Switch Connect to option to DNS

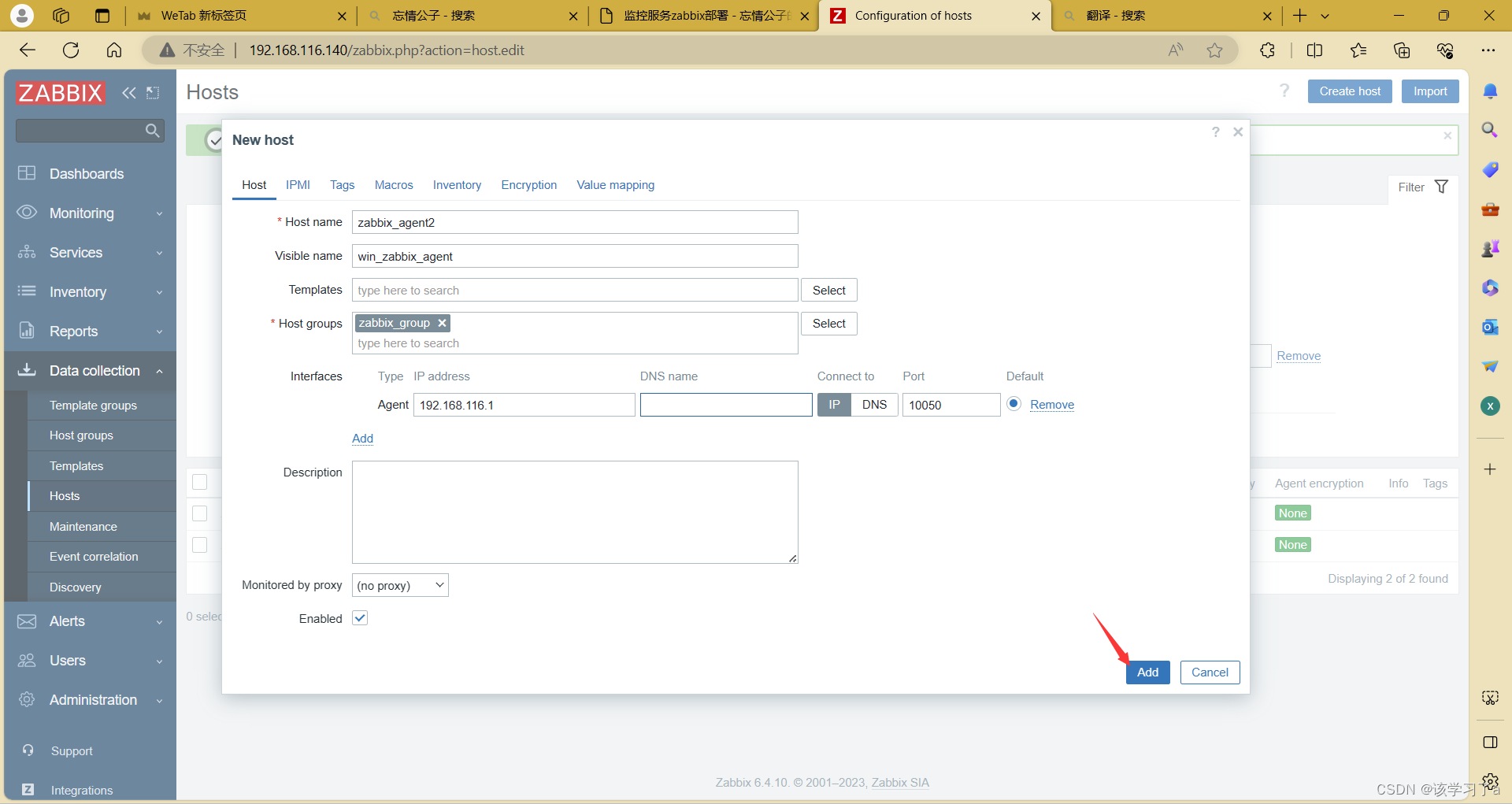pos(874,405)
